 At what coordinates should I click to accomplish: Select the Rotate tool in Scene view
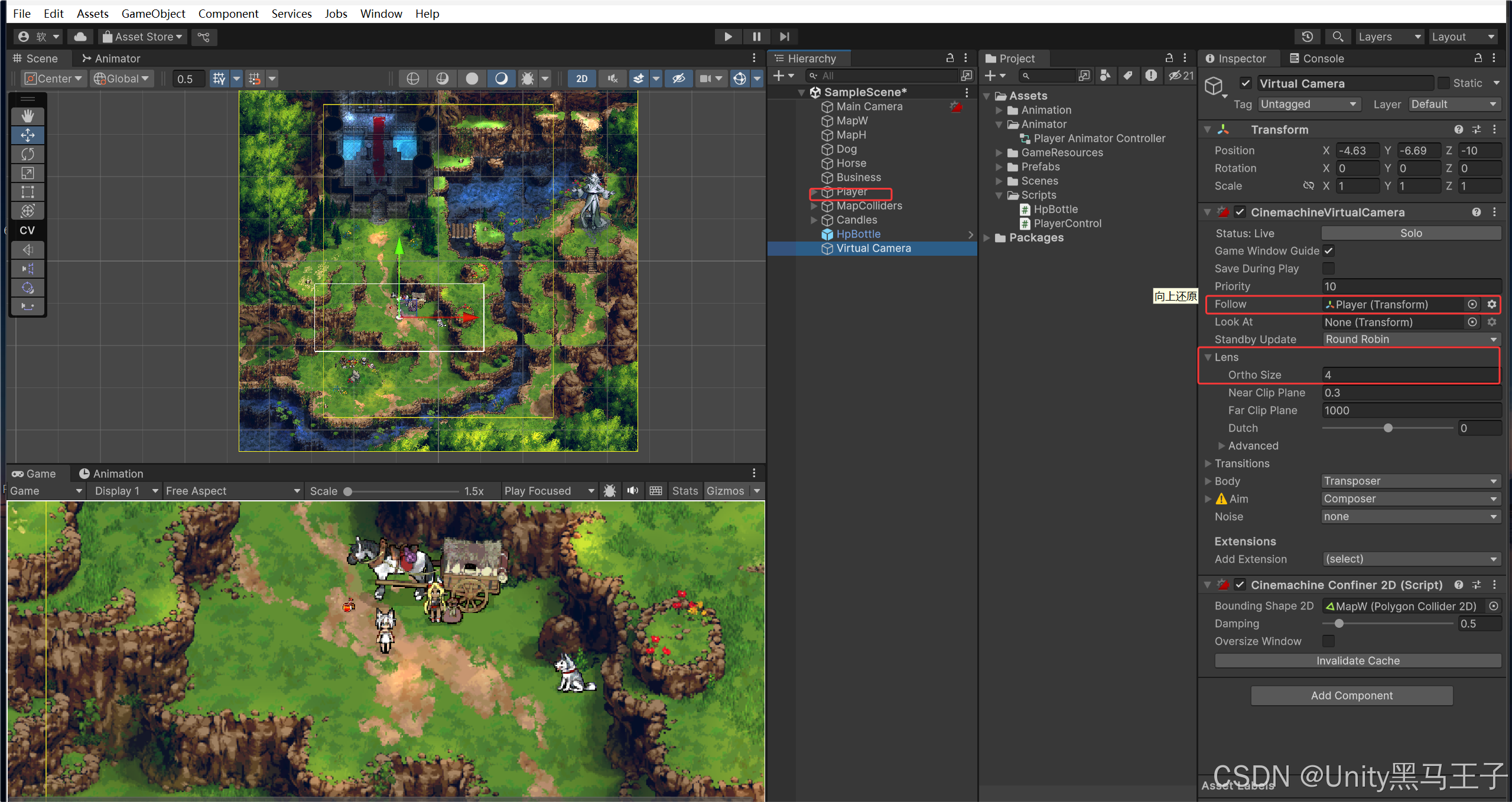click(27, 154)
